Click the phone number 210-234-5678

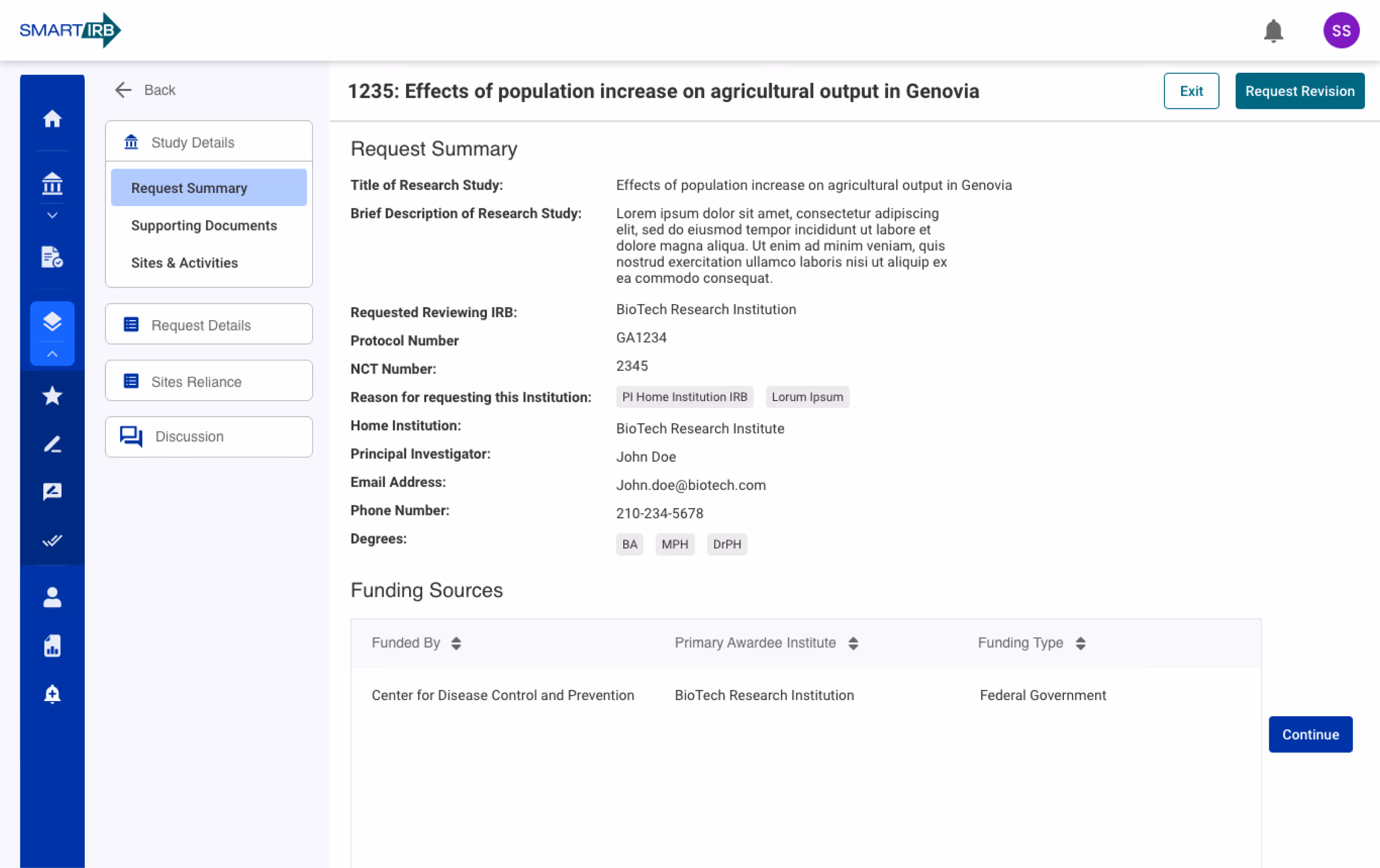pyautogui.click(x=659, y=513)
